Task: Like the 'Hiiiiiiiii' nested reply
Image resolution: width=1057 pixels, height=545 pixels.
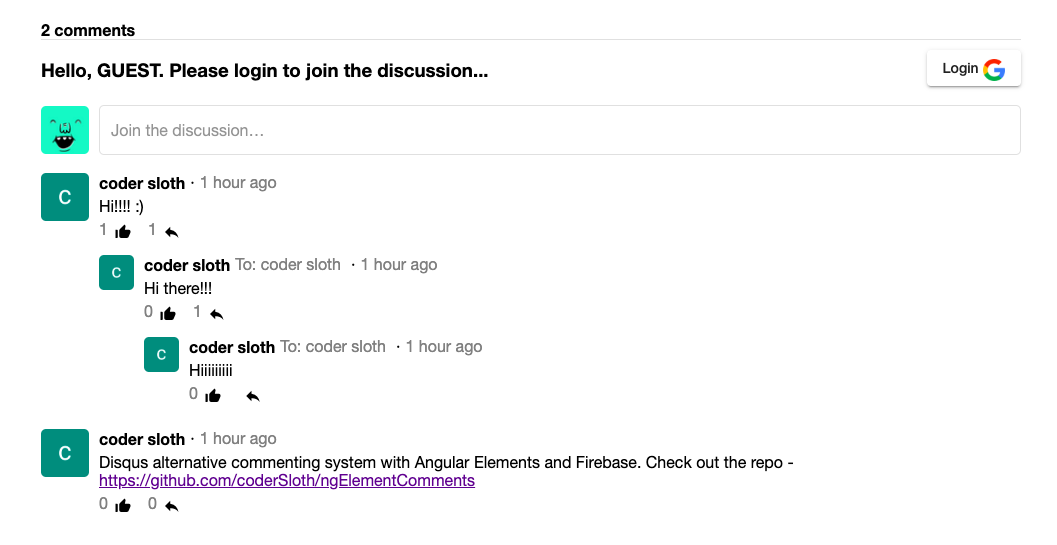Action: 213,396
